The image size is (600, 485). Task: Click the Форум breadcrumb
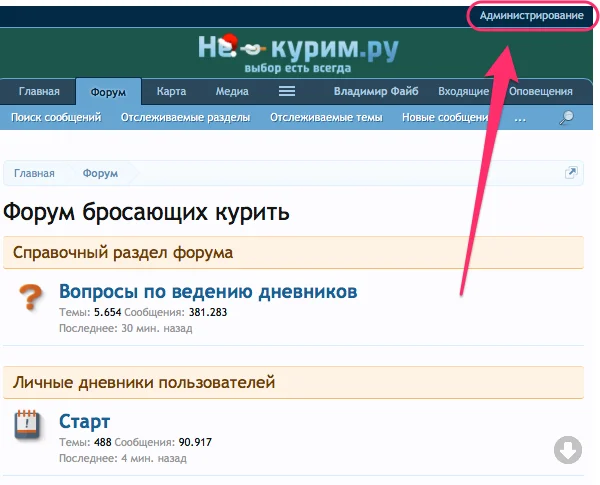[100, 173]
